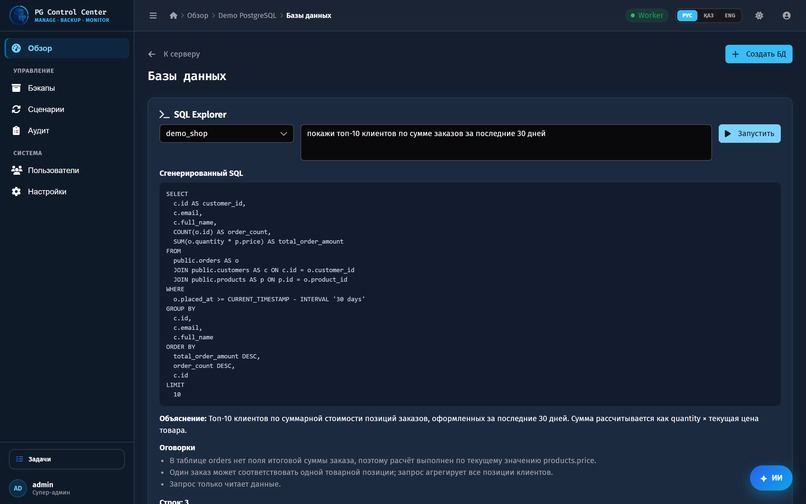Click the Объяснение label text

tap(182, 419)
